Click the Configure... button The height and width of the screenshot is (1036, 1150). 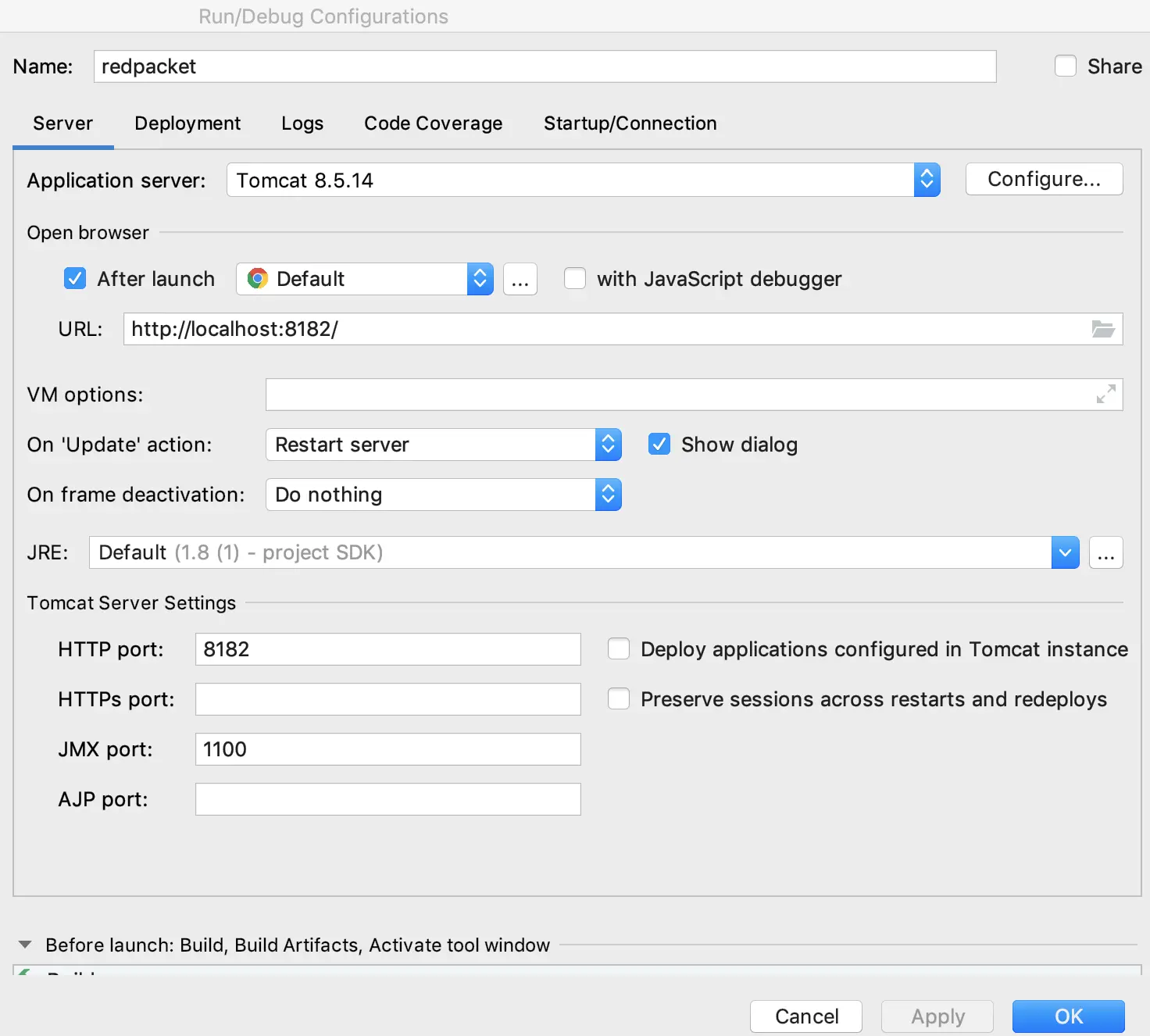[1044, 180]
